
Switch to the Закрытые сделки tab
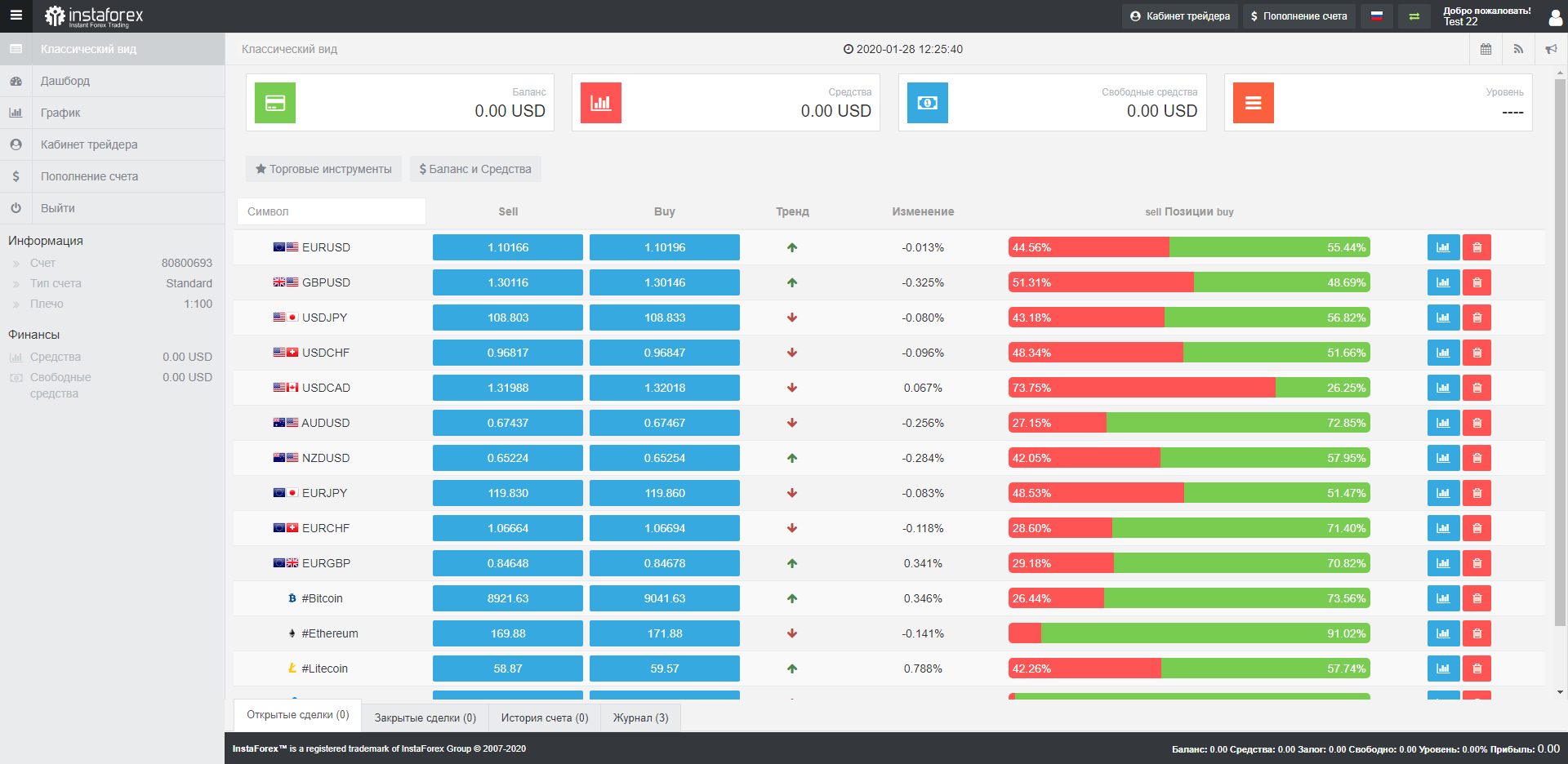tap(425, 717)
